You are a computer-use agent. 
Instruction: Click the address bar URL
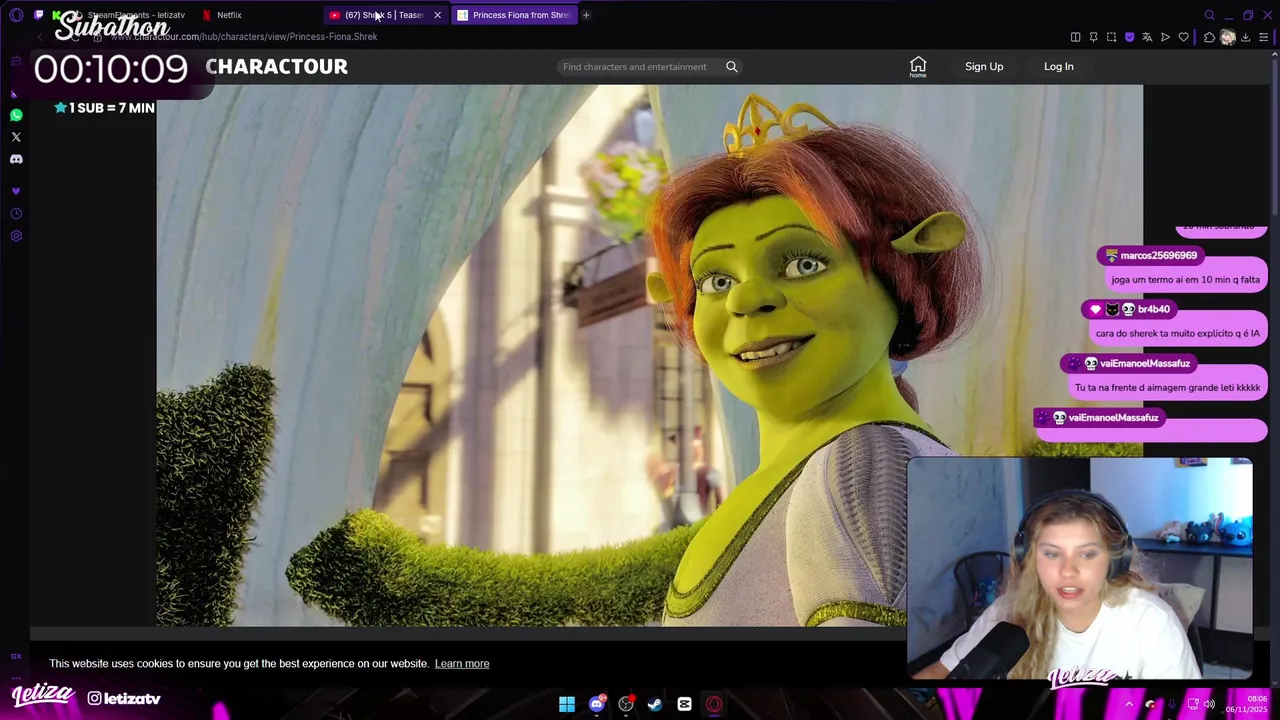tap(244, 37)
